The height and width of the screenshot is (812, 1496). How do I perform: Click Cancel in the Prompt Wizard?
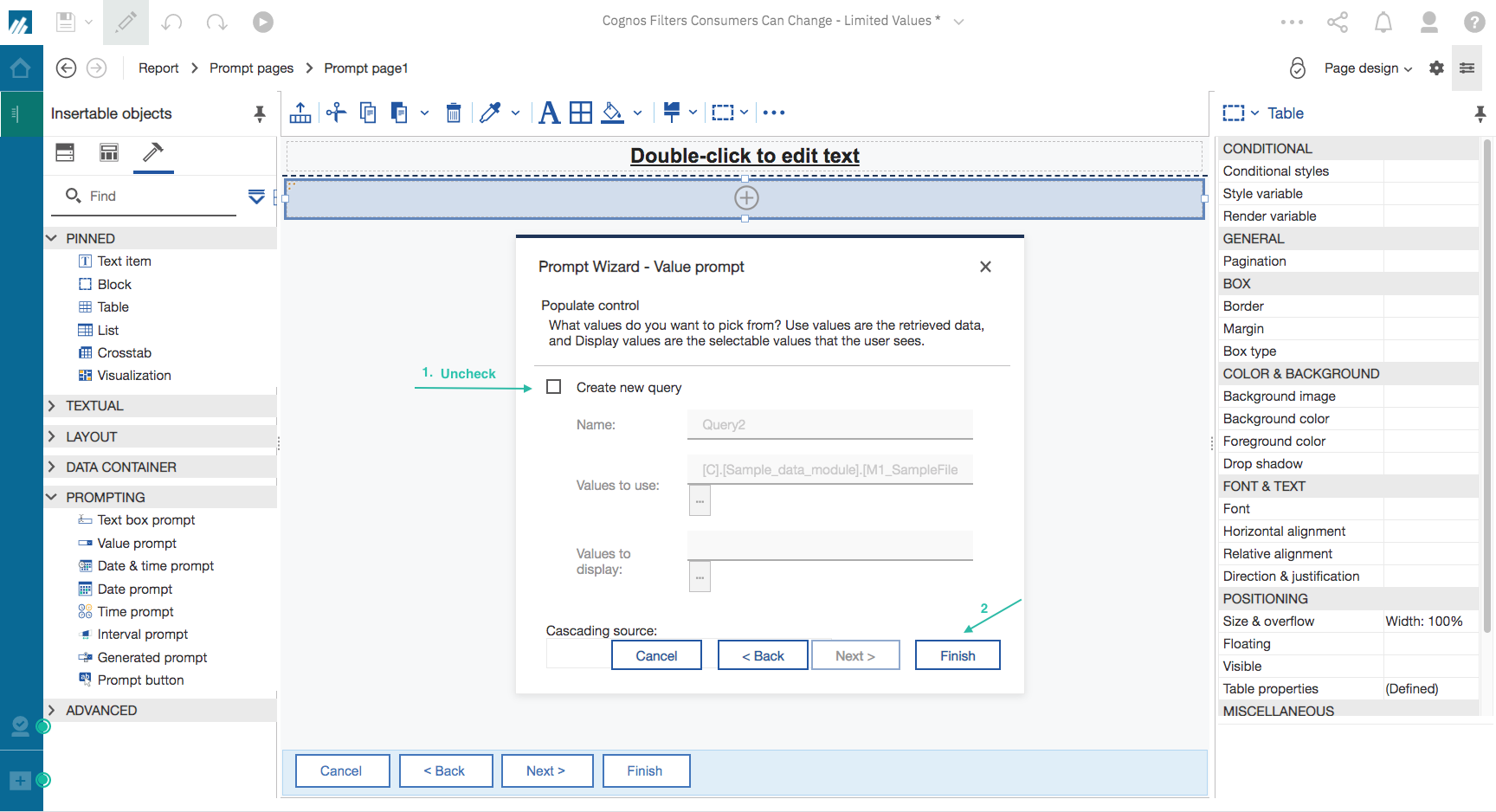click(656, 655)
